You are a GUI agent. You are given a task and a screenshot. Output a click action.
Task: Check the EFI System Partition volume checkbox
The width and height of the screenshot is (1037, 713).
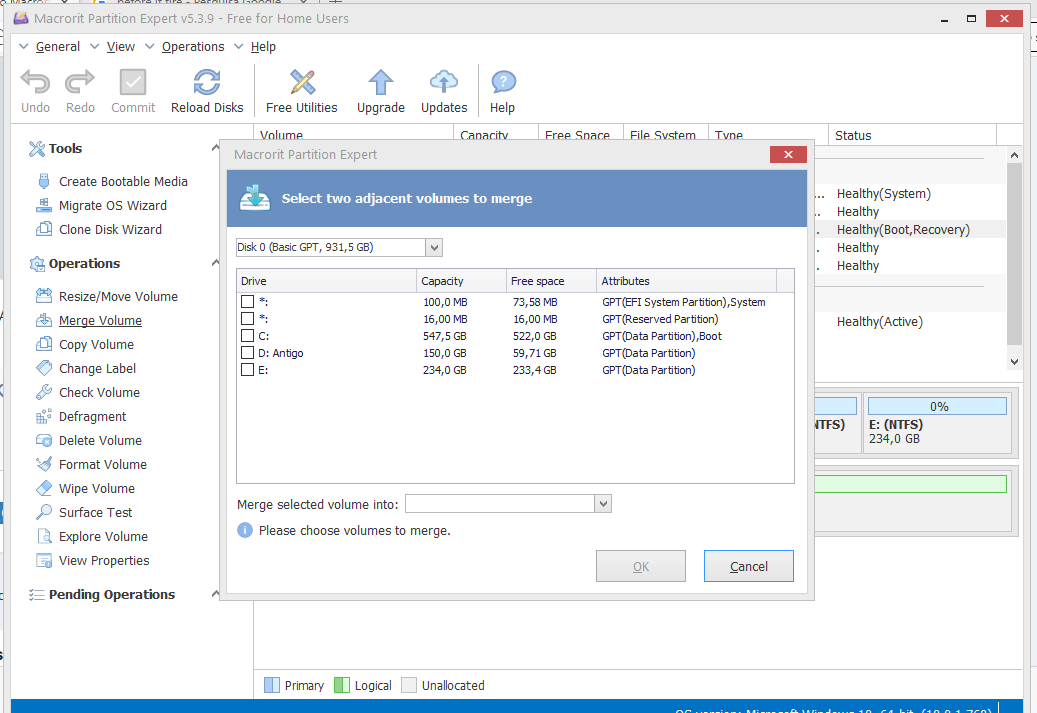coord(247,302)
